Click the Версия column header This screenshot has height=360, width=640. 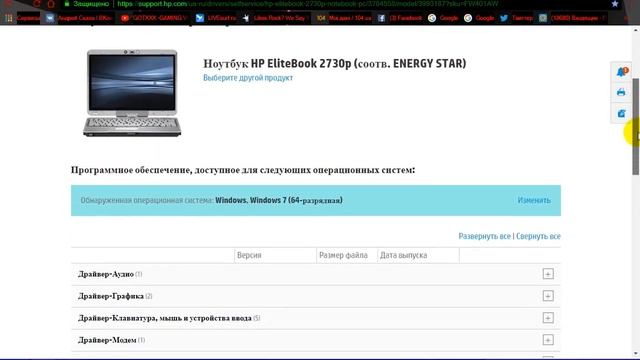coord(249,255)
